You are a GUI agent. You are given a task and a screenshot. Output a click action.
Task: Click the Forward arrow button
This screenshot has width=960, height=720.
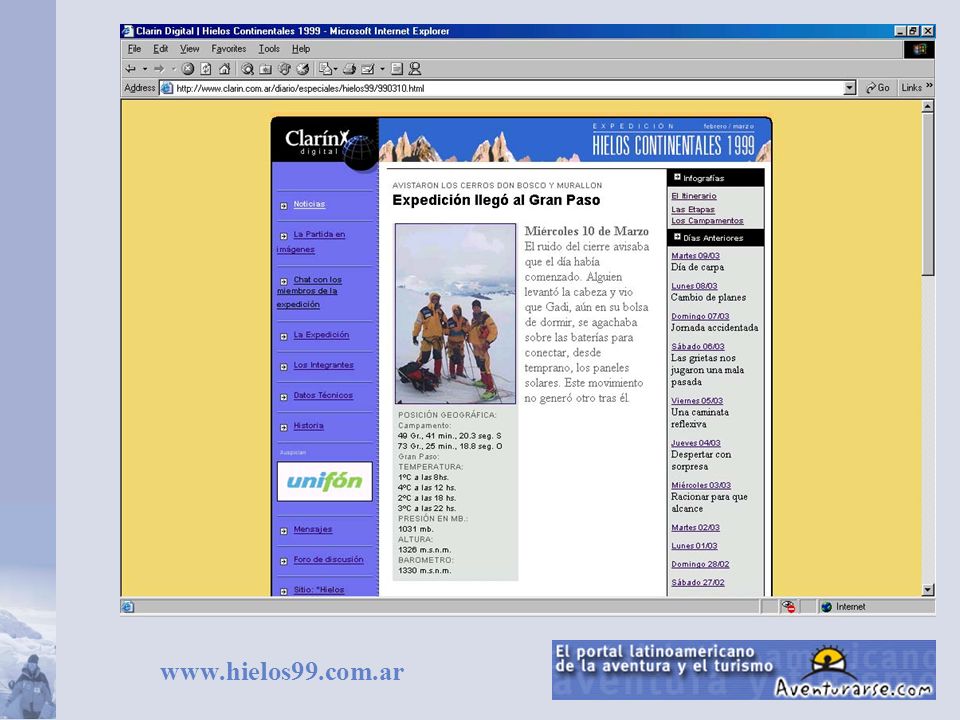[x=159, y=69]
